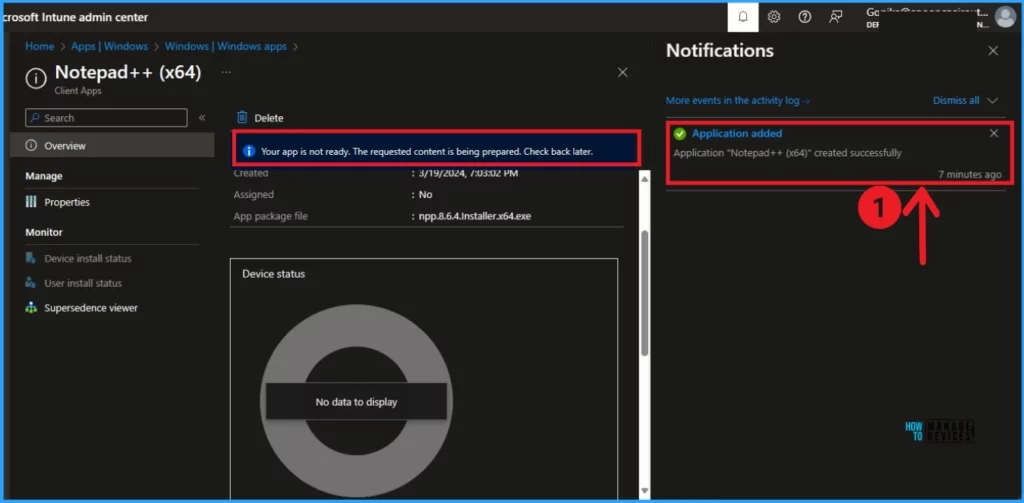Select Overview in the side menu

pos(112,146)
